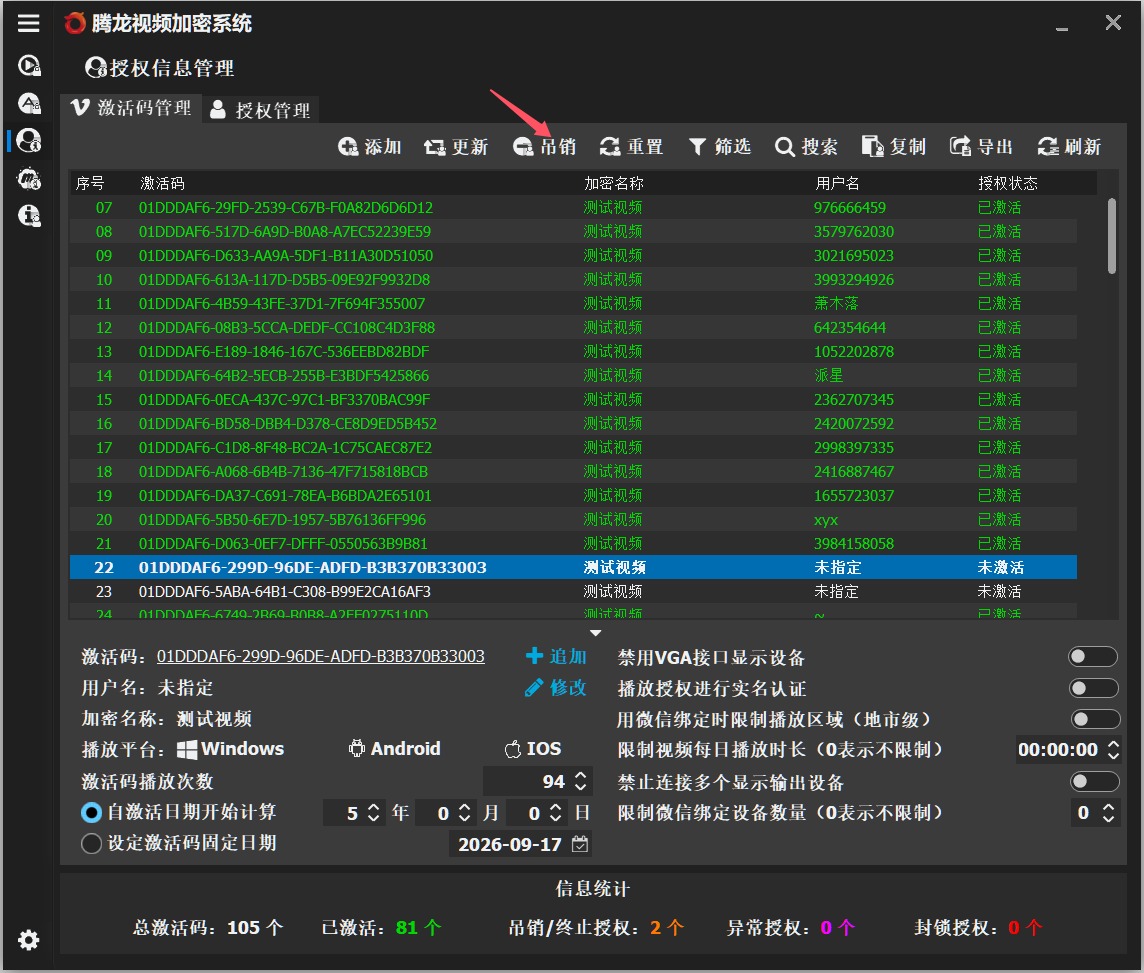The height and width of the screenshot is (973, 1144).
Task: Adjust the play count stepper showing 94
Action: pos(581,781)
